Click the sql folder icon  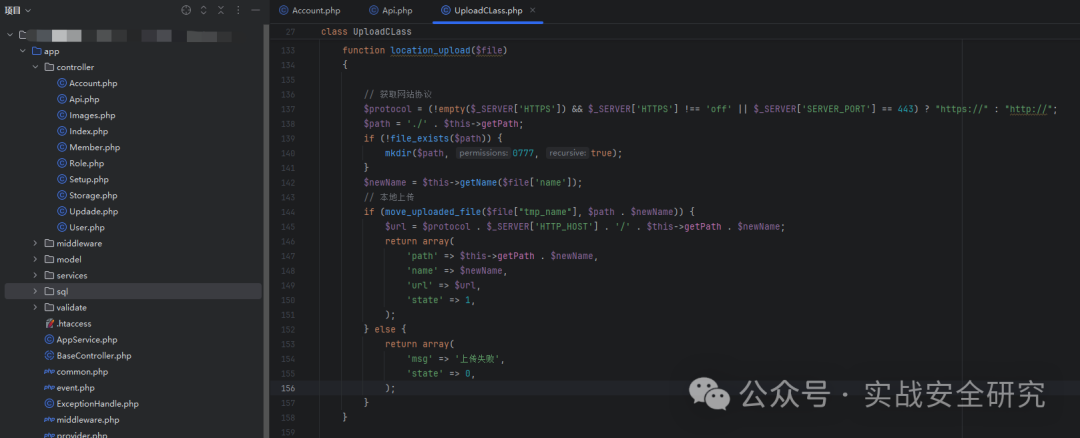pyautogui.click(x=49, y=291)
